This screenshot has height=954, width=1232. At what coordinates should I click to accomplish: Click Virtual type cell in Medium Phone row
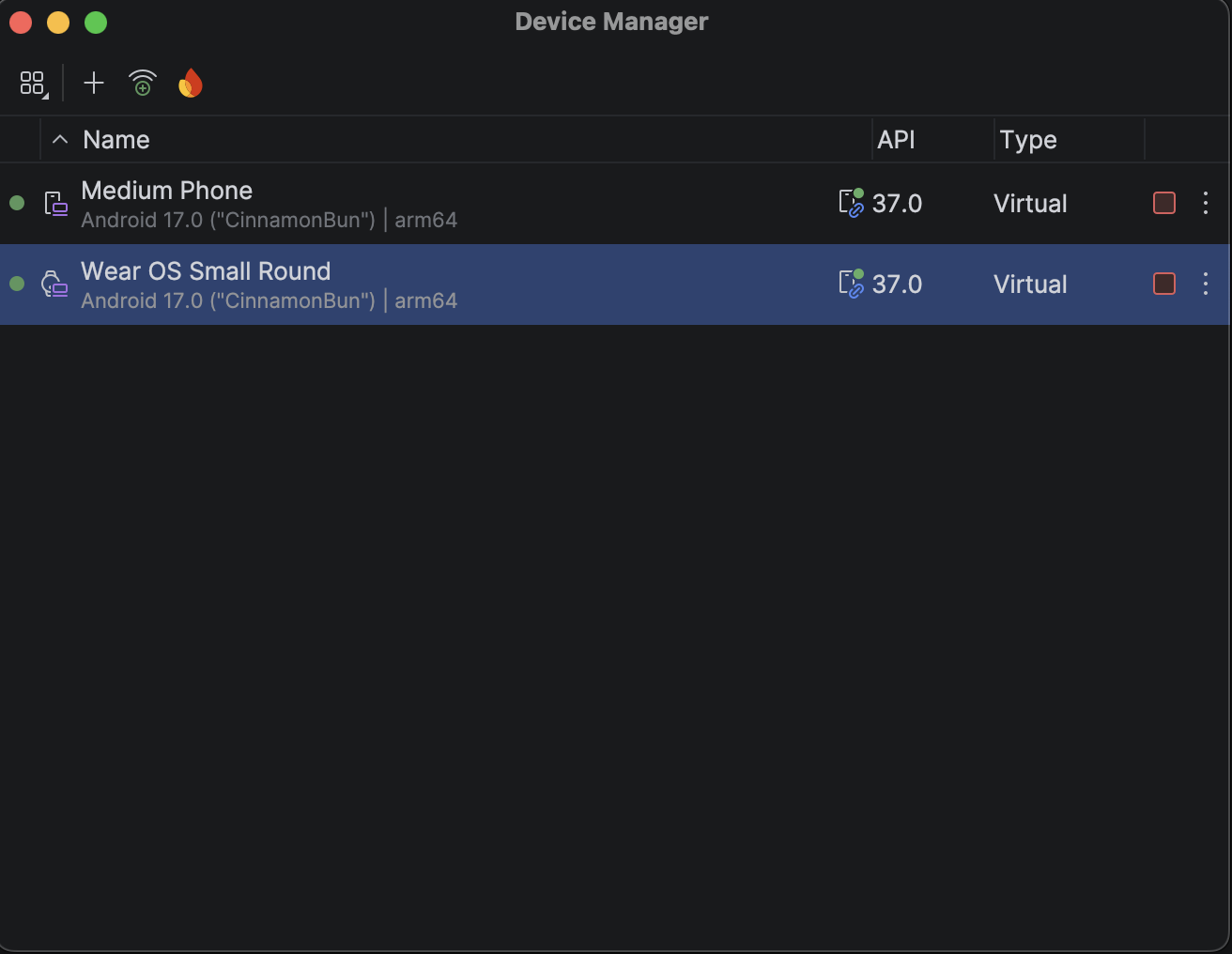click(1030, 204)
